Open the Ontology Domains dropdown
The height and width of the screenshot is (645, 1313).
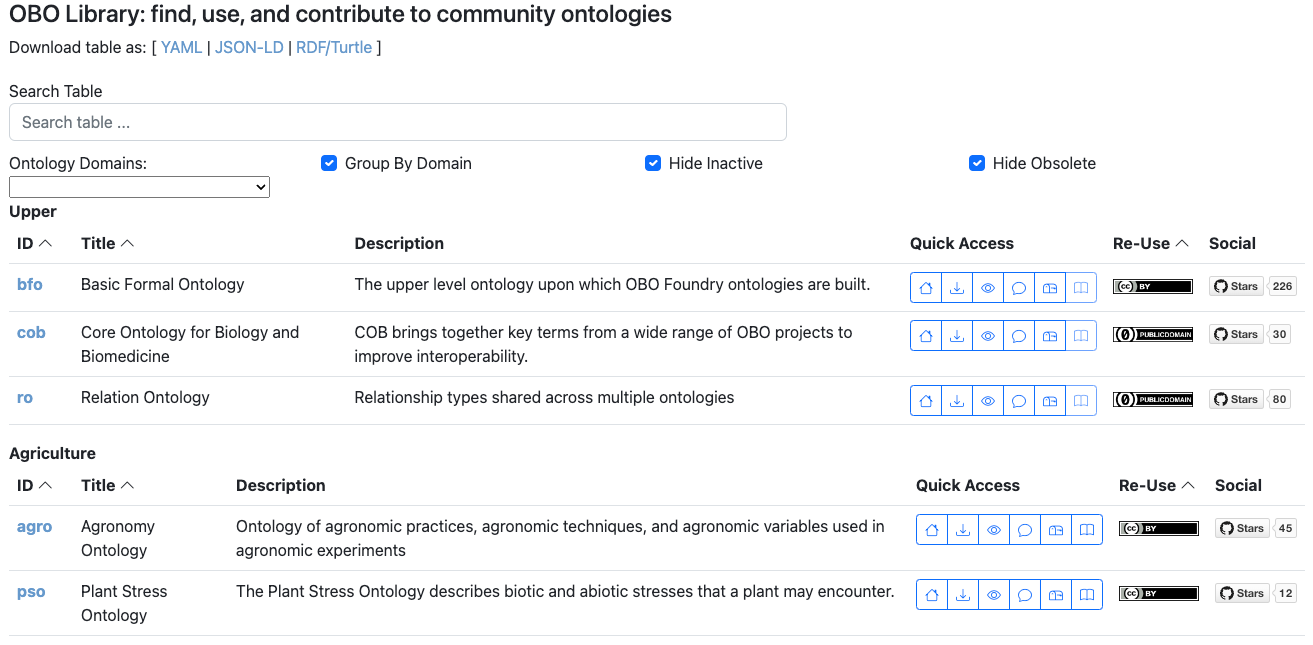tap(139, 187)
